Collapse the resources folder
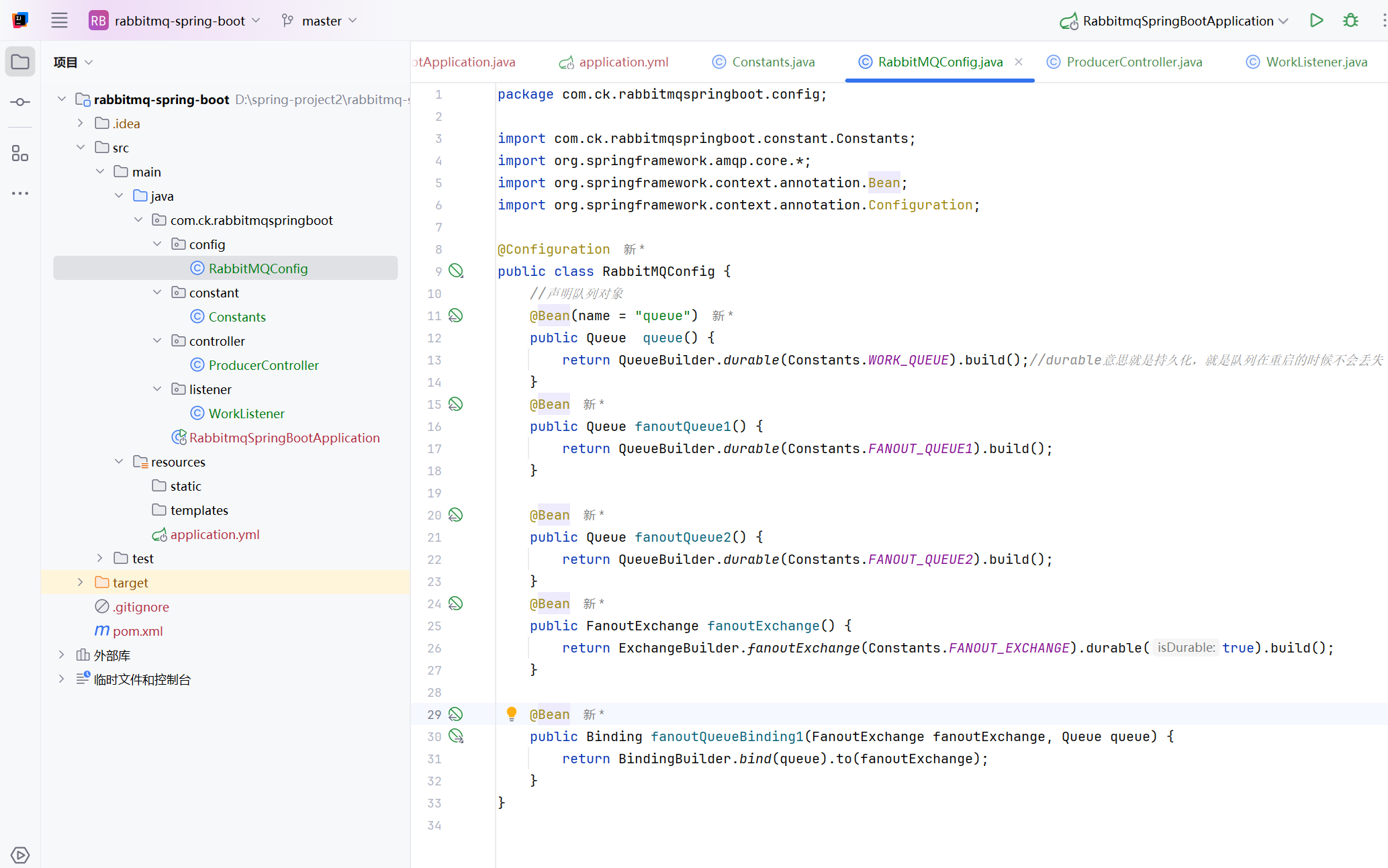Image resolution: width=1388 pixels, height=868 pixels. (119, 462)
